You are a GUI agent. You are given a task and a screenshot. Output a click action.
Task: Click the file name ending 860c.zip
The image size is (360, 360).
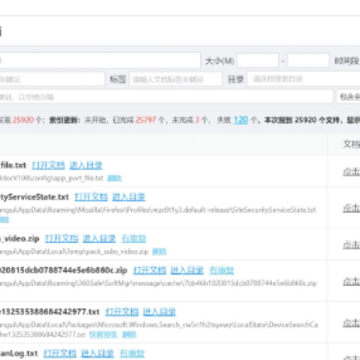tap(64, 270)
